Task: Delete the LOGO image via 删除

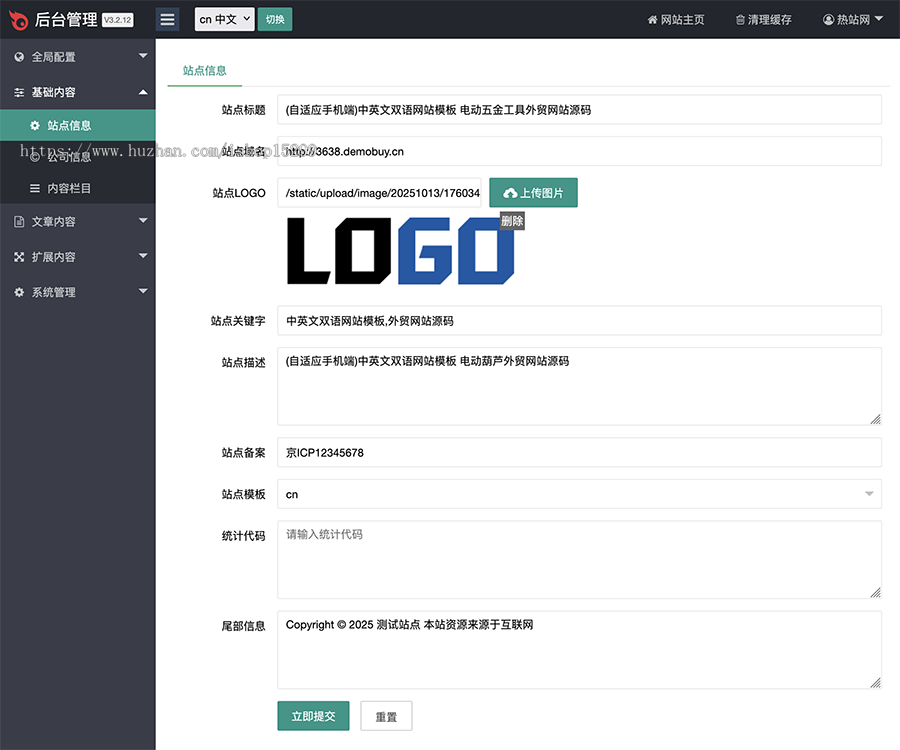Action: (512, 221)
